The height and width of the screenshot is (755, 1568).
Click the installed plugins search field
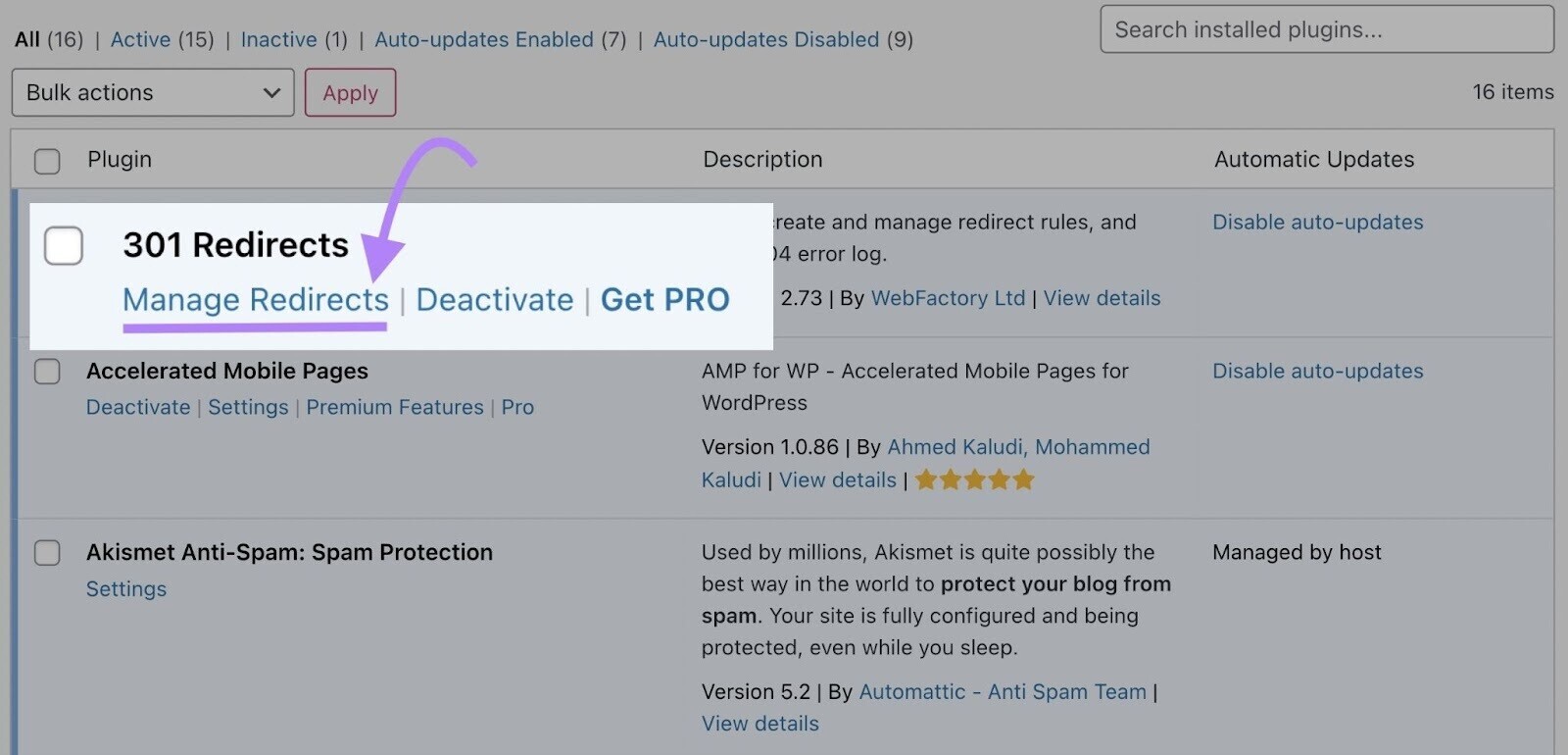tap(1325, 29)
